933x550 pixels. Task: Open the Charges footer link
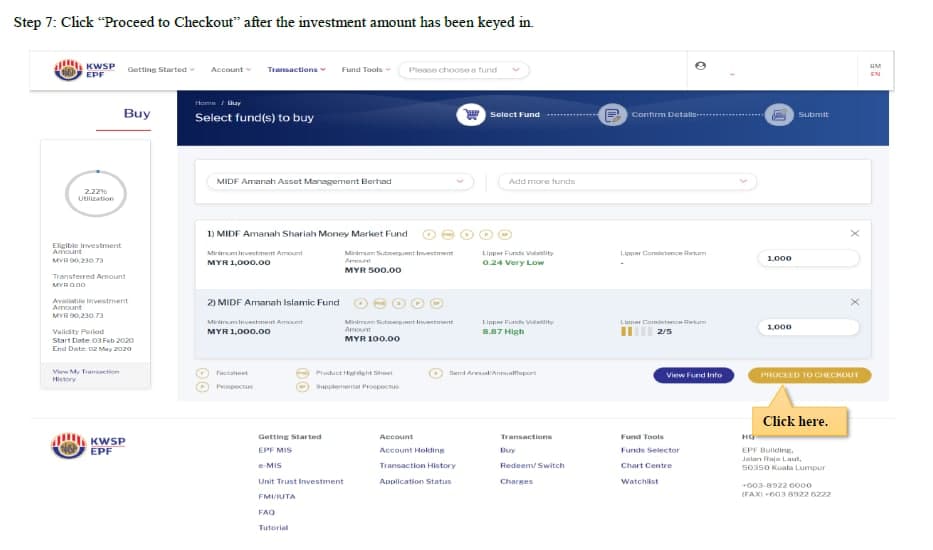pyautogui.click(x=516, y=481)
